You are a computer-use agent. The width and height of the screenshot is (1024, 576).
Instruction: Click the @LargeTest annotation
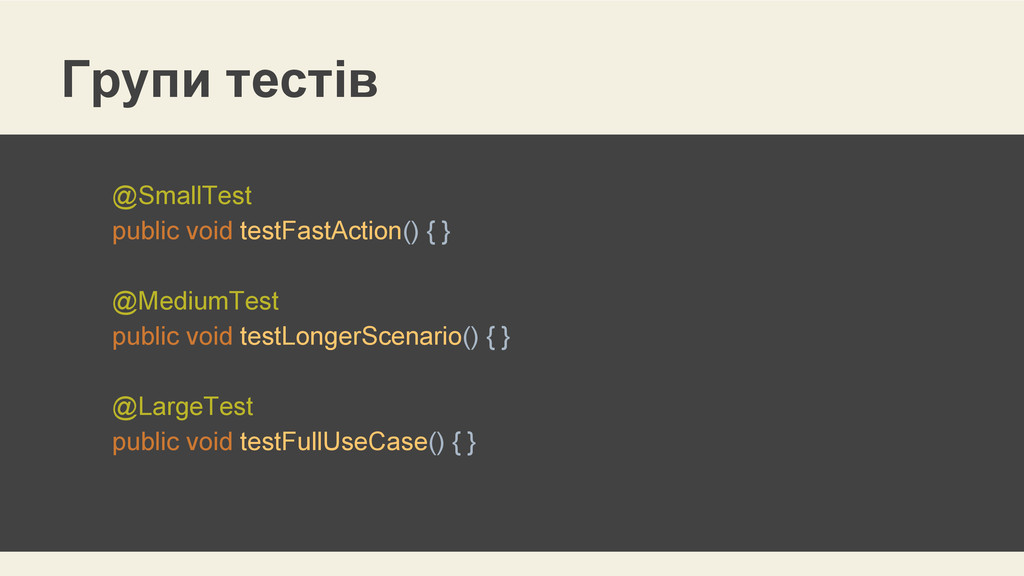pos(182,407)
